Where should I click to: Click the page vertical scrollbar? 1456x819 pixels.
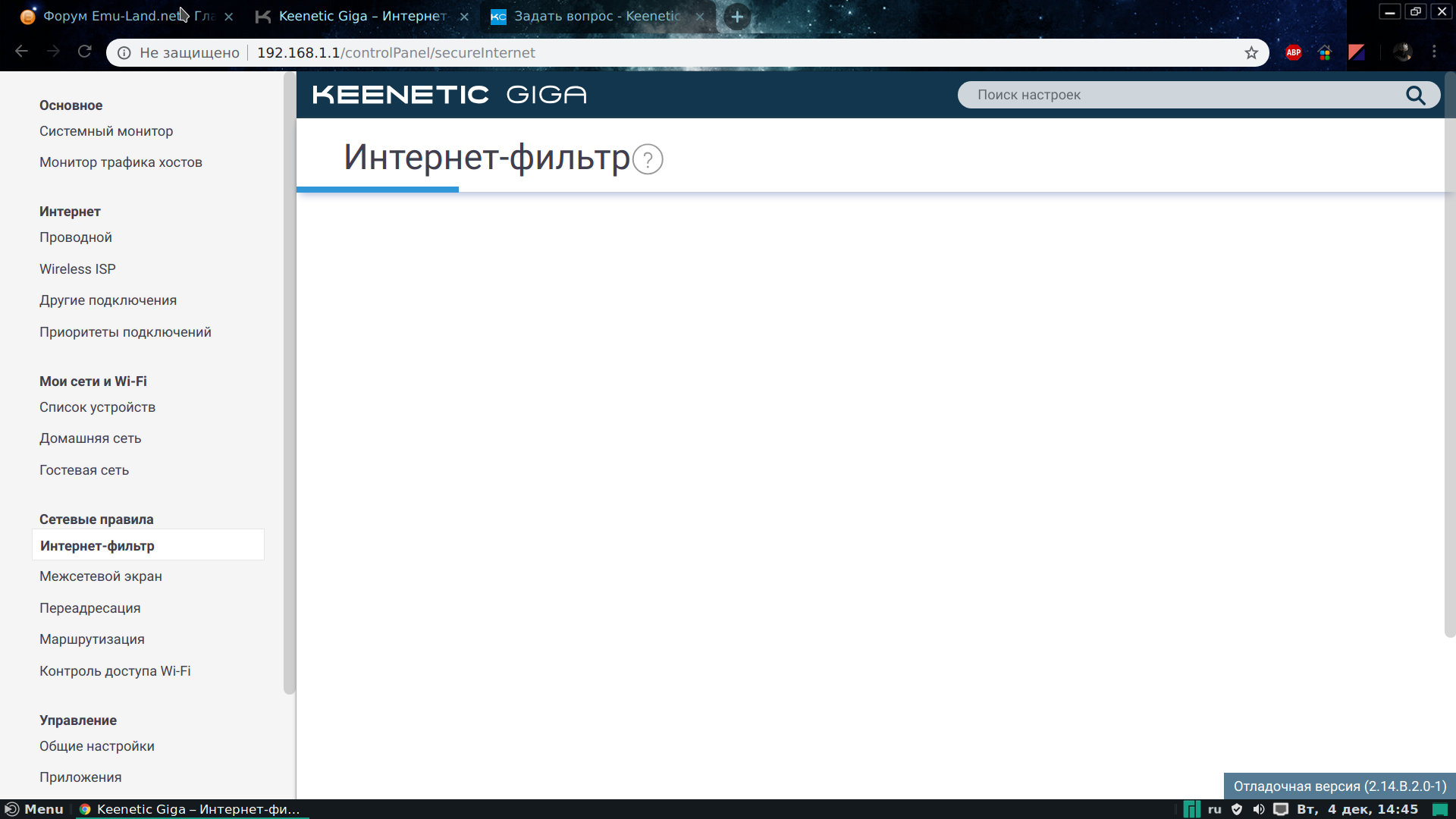click(1450, 355)
